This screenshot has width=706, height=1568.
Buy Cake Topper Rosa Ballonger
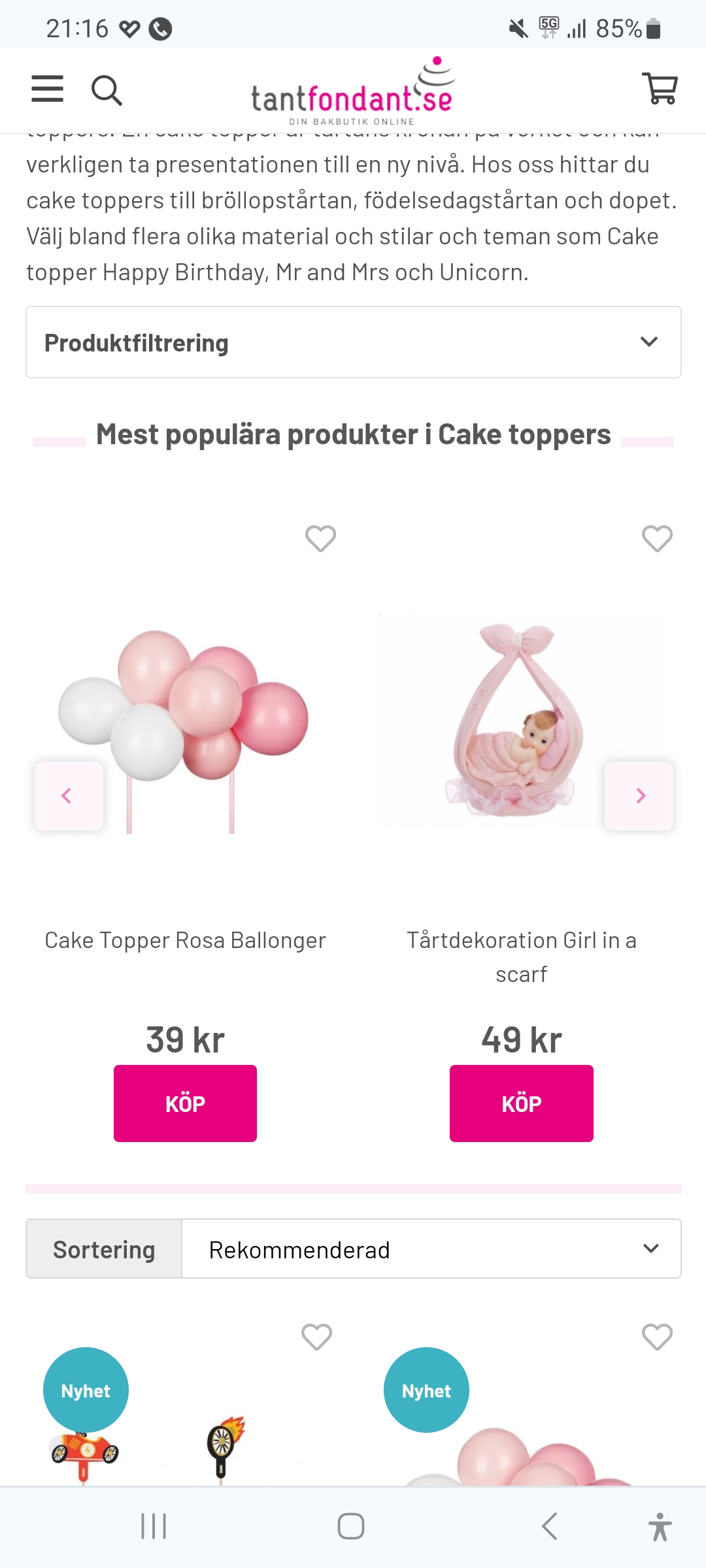[x=185, y=1103]
